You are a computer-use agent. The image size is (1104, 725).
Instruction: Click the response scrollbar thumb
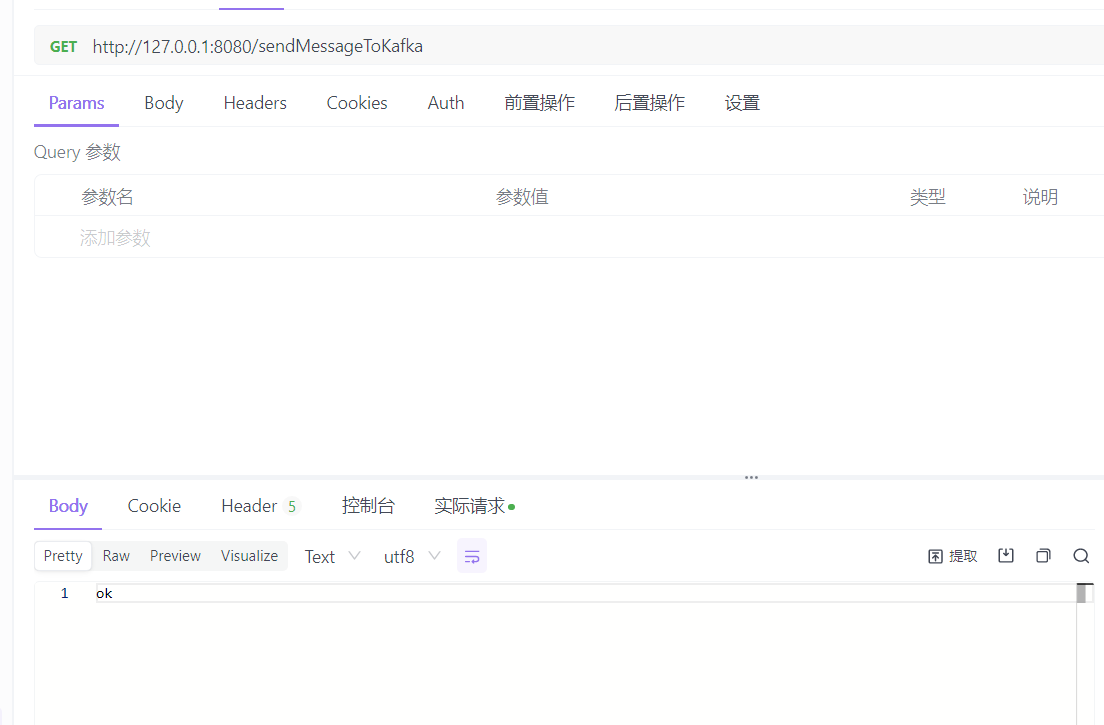point(1081,593)
